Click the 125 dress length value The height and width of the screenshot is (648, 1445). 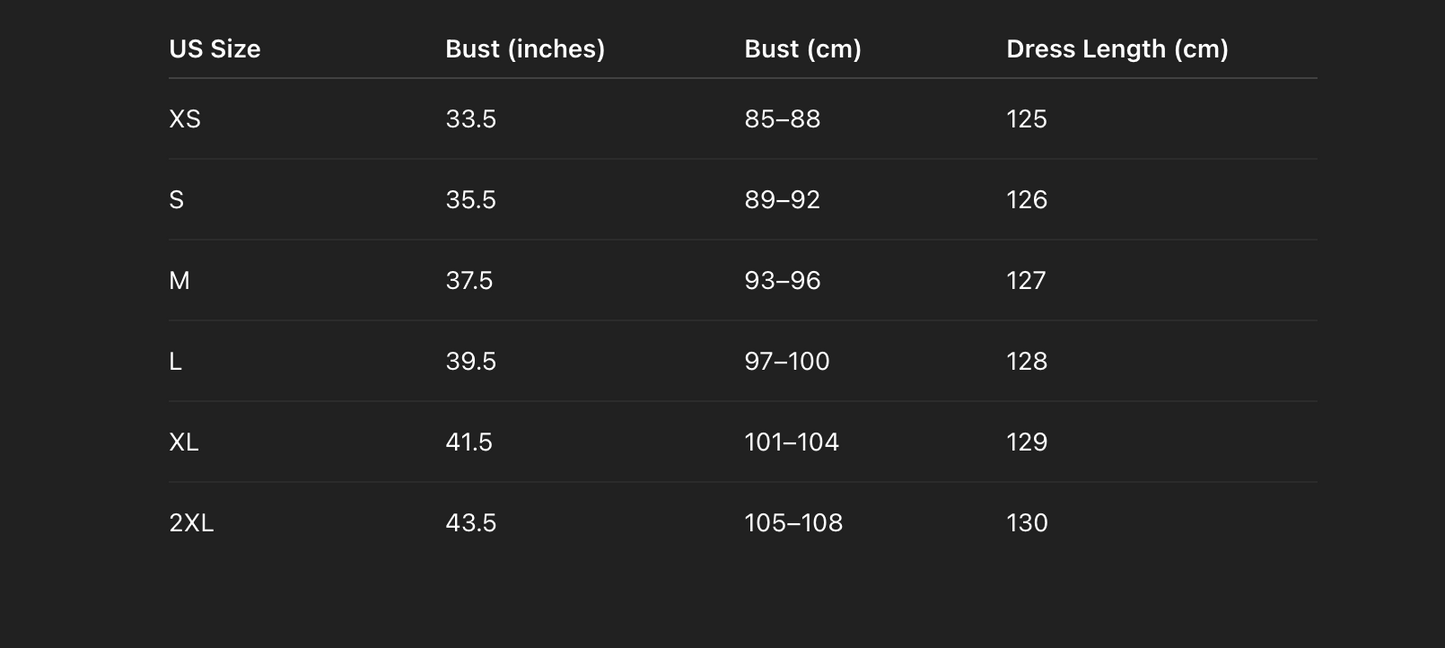point(1026,119)
